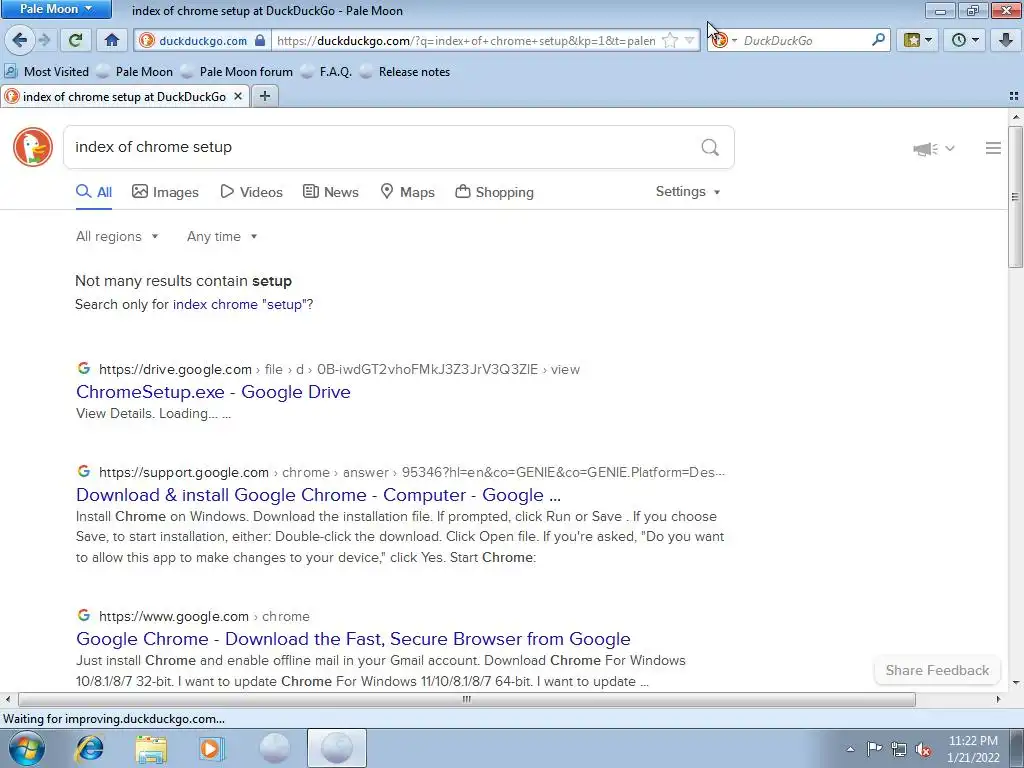This screenshot has height=768, width=1024.
Task: Open the bookmarks menu toolbar button
Action: [918, 40]
